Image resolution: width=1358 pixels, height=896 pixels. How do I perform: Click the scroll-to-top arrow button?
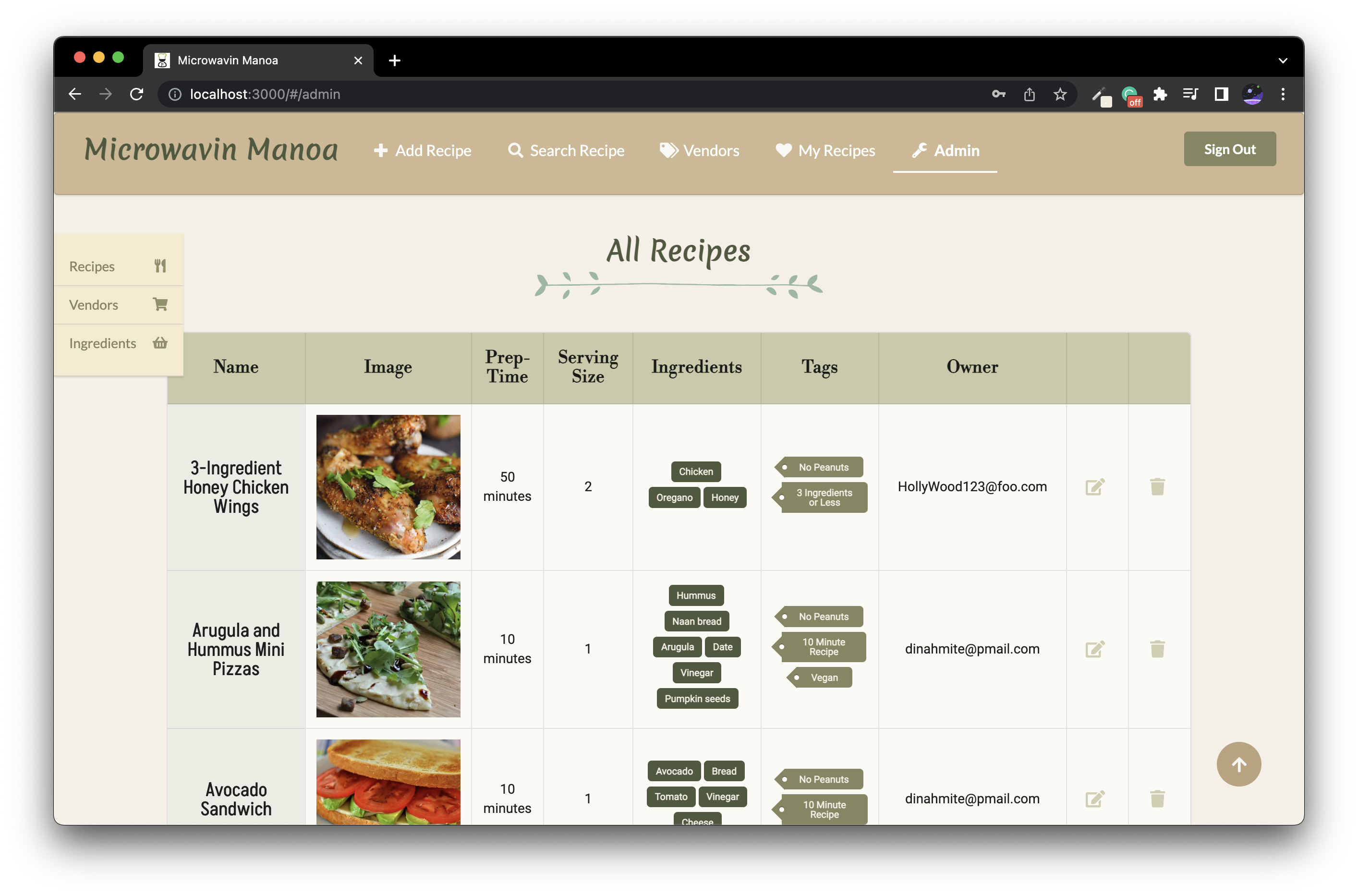pos(1238,764)
